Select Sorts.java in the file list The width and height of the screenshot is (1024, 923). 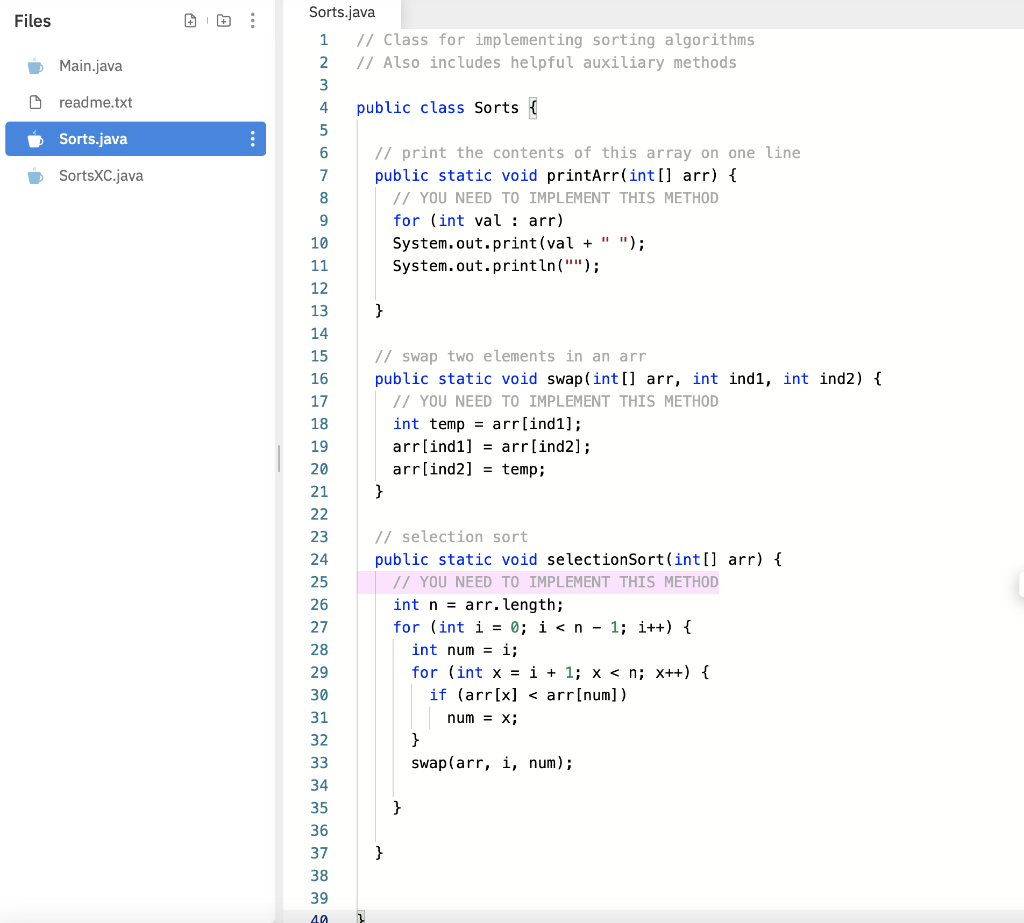coord(136,138)
